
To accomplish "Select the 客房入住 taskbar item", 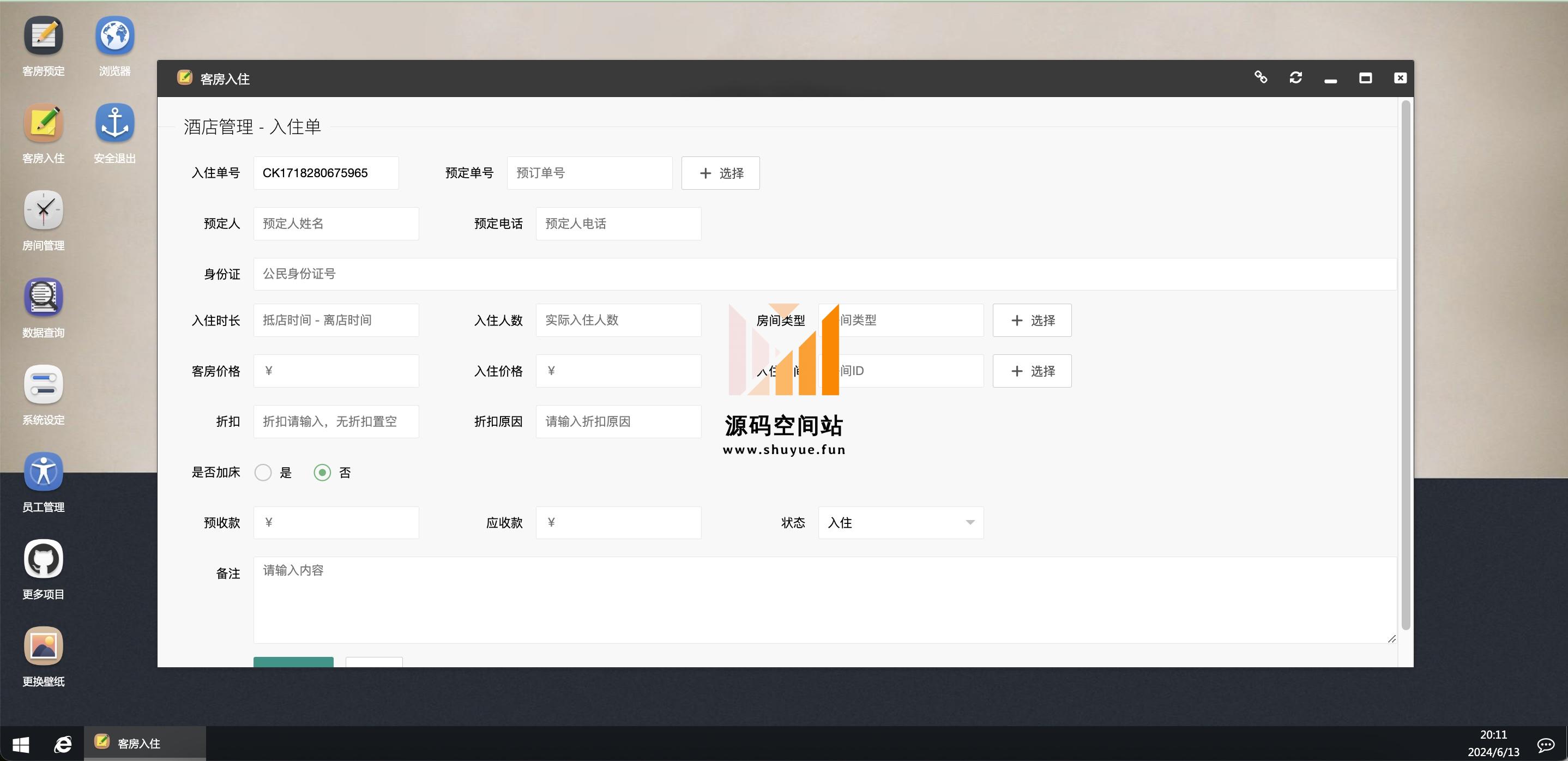I will tap(145, 744).
